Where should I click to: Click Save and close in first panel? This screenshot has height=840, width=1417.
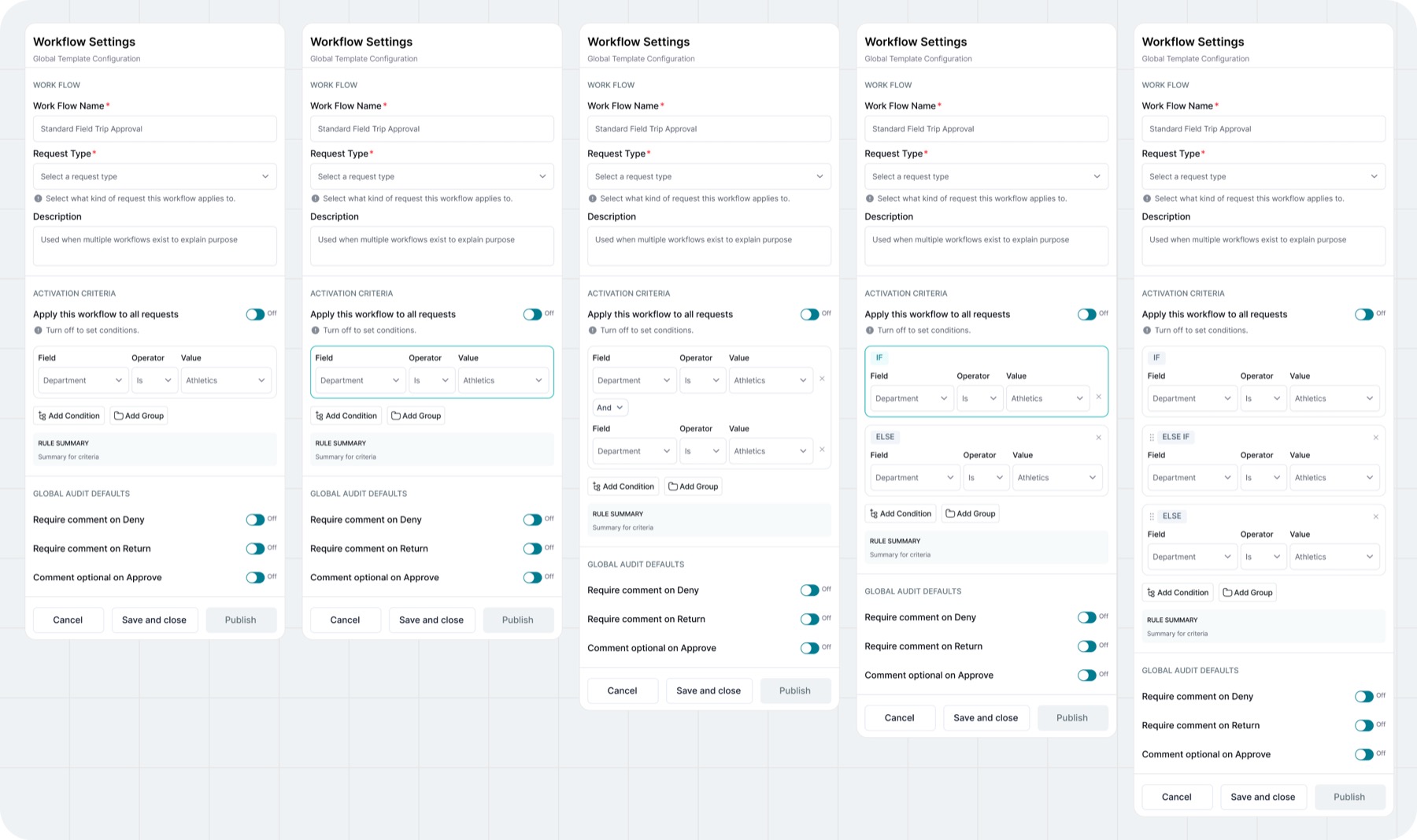pos(154,620)
